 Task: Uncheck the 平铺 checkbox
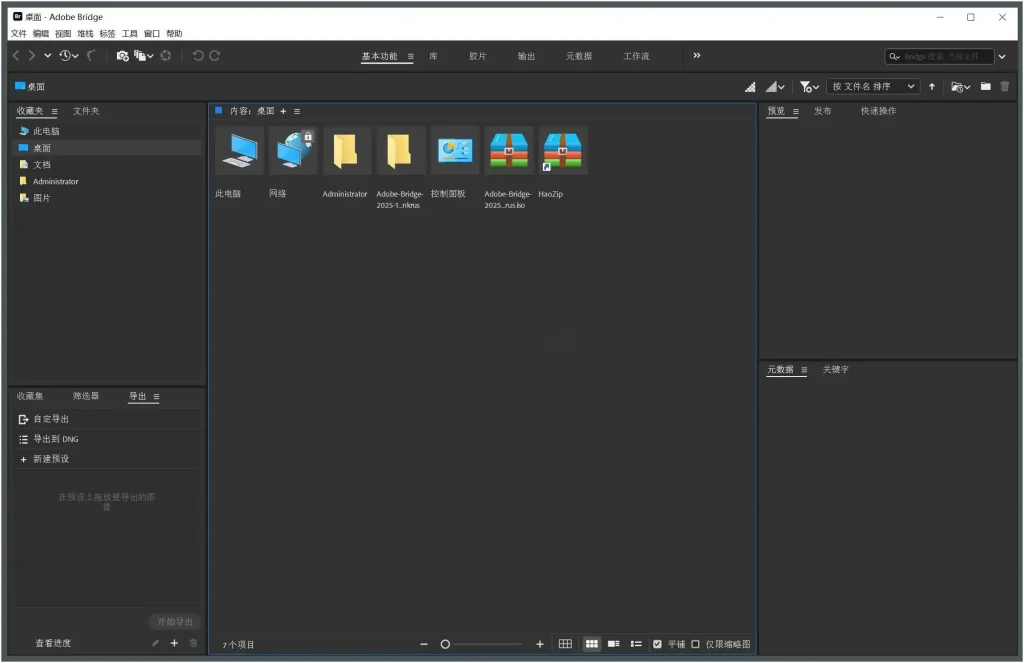tap(657, 644)
